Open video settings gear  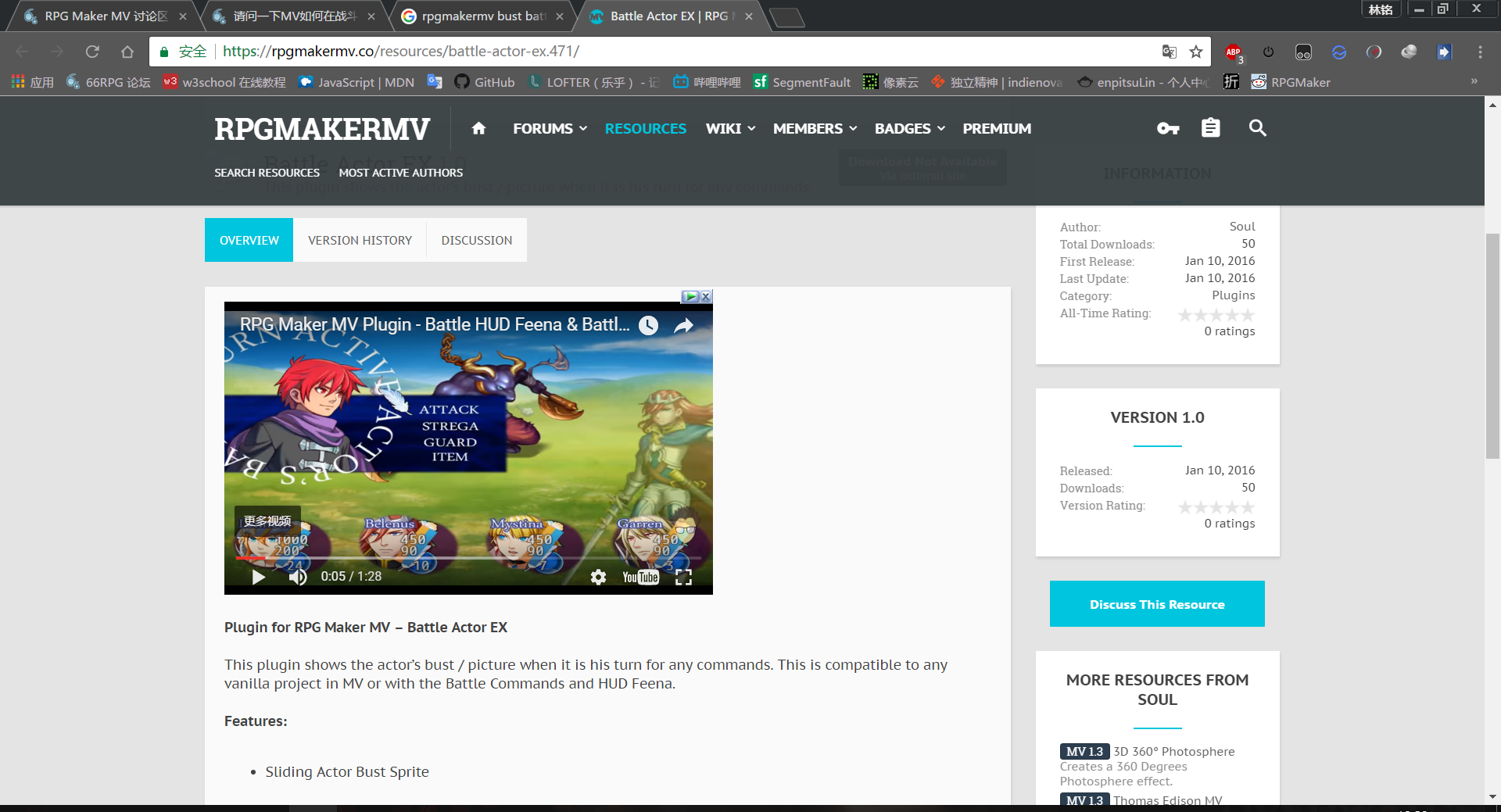pos(598,577)
